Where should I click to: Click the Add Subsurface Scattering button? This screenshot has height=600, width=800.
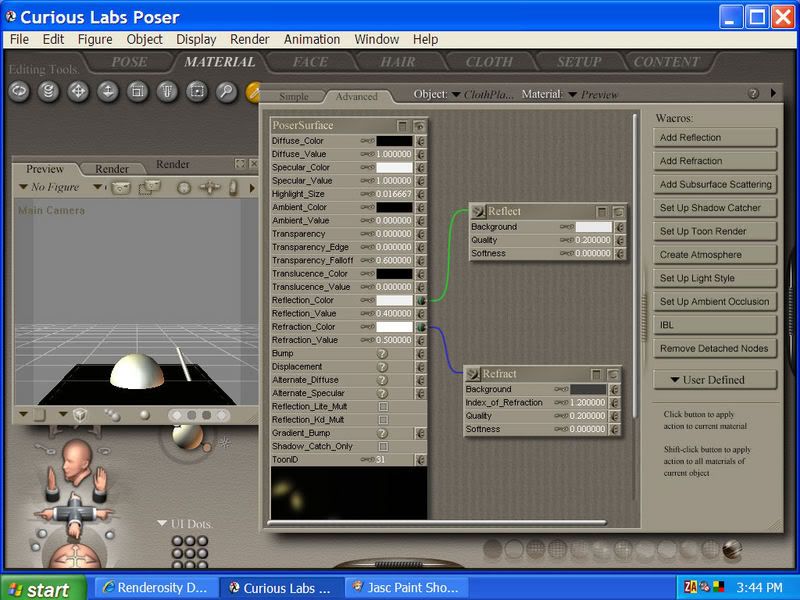tap(715, 184)
